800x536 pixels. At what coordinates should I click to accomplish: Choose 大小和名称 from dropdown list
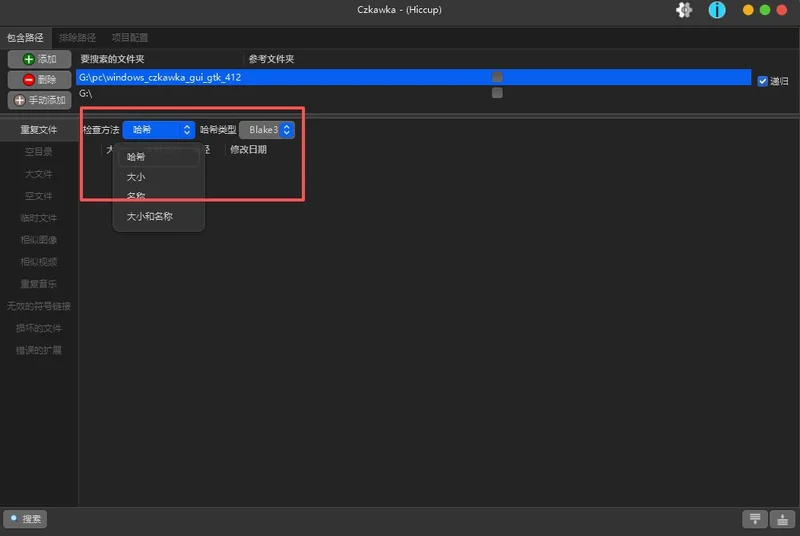click(x=149, y=217)
